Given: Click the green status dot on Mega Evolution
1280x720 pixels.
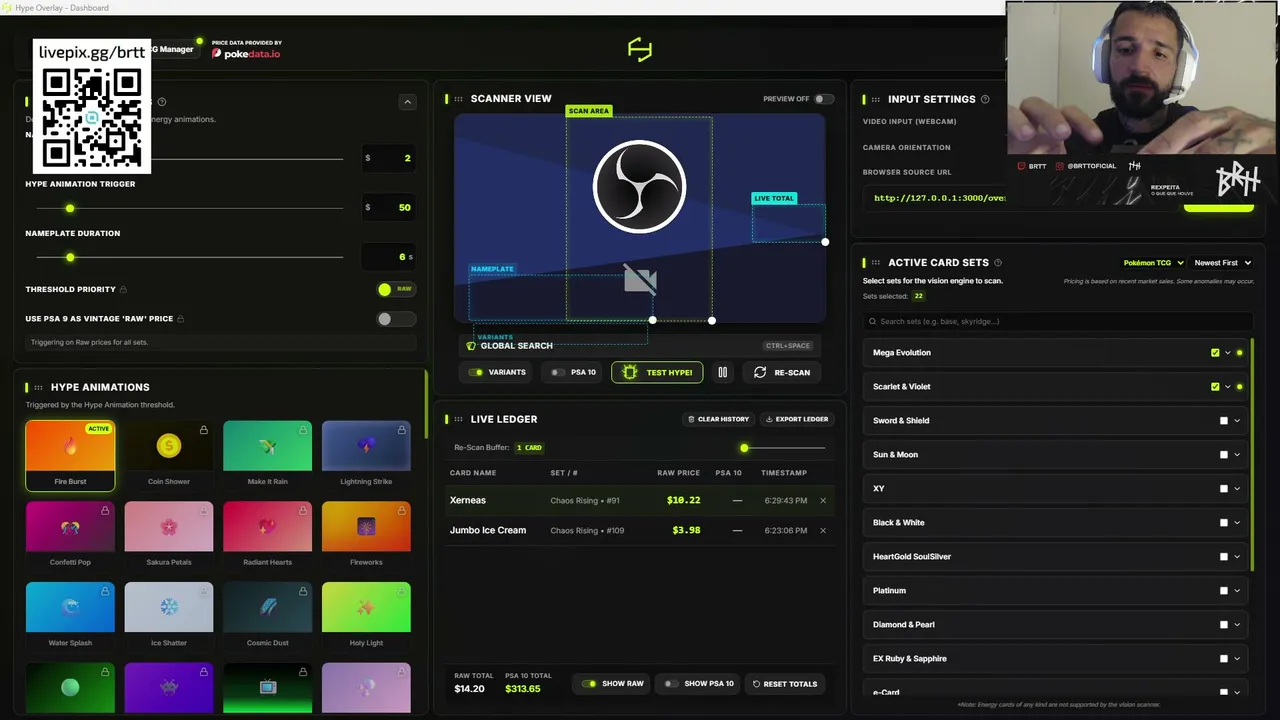Looking at the screenshot, I should [1240, 353].
